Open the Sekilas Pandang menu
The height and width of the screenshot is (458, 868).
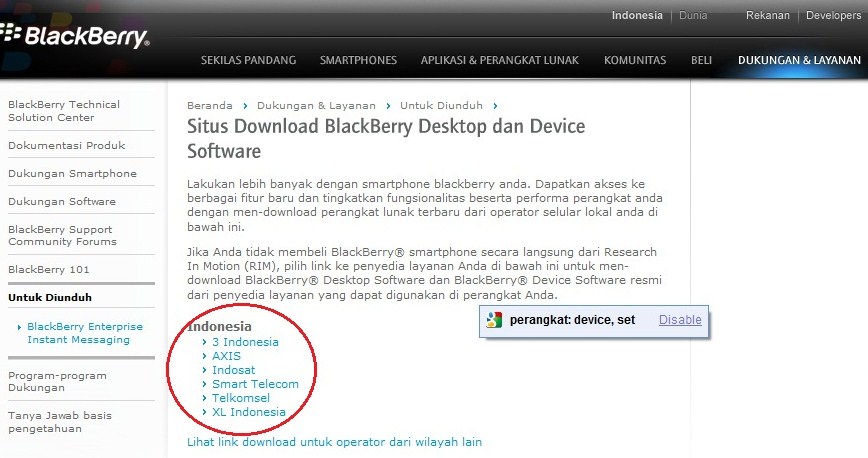pos(248,60)
